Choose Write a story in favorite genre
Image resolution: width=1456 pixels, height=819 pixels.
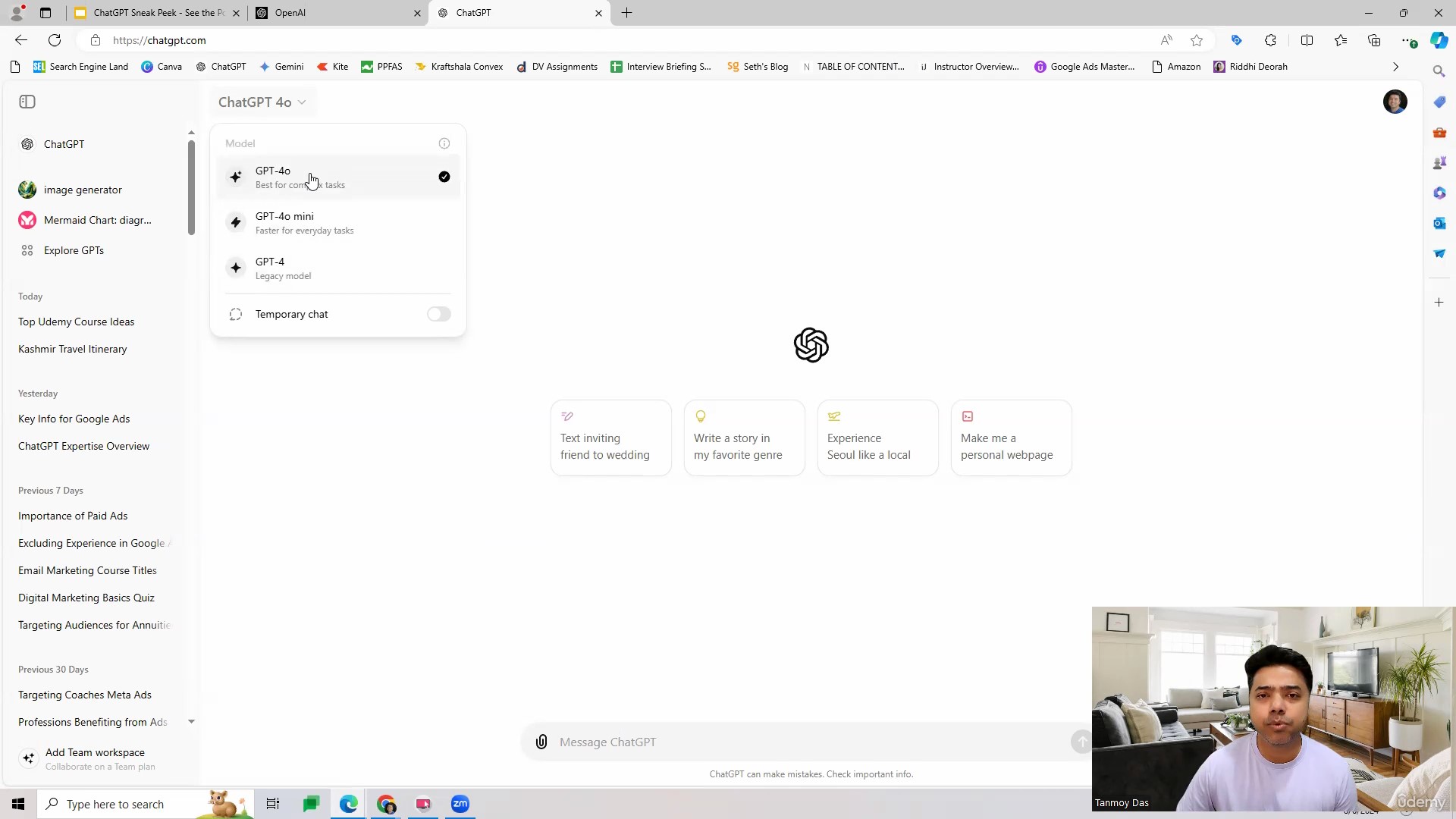744,438
